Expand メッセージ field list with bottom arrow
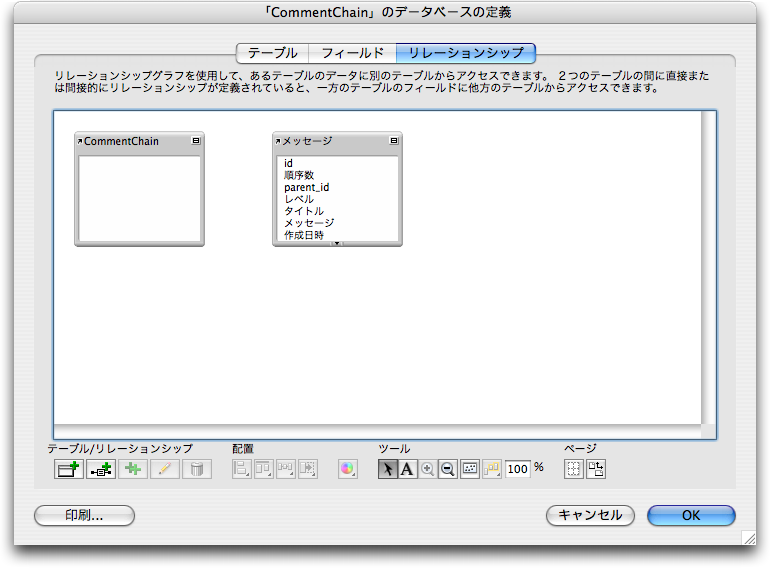770x568 pixels. pos(337,242)
